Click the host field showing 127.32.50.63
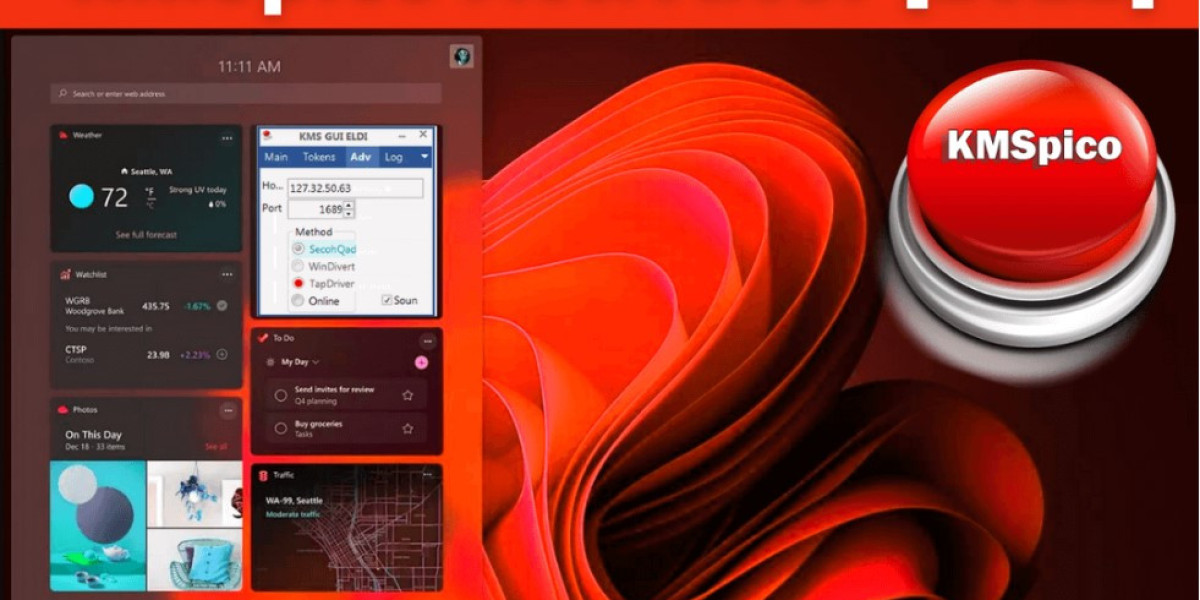The height and width of the screenshot is (600, 1200). 355,188
